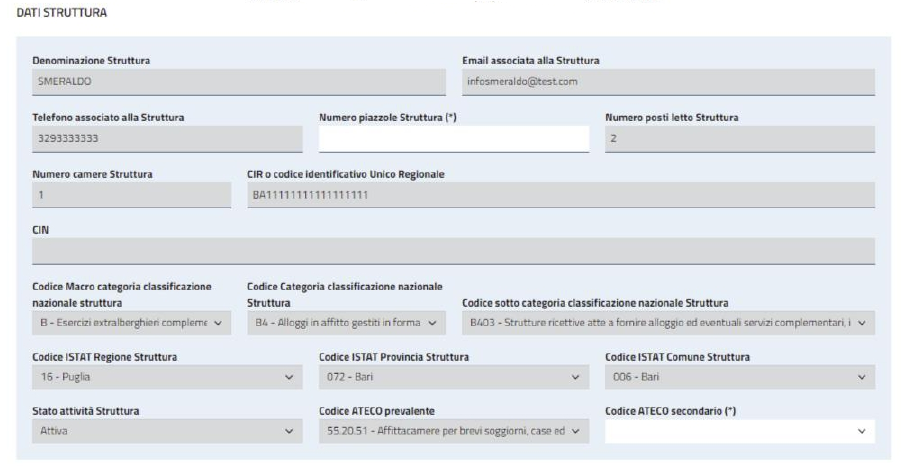Viewport: 917px width, 475px height.
Task: Click the Numero camere Struttura field
Action: point(132,195)
